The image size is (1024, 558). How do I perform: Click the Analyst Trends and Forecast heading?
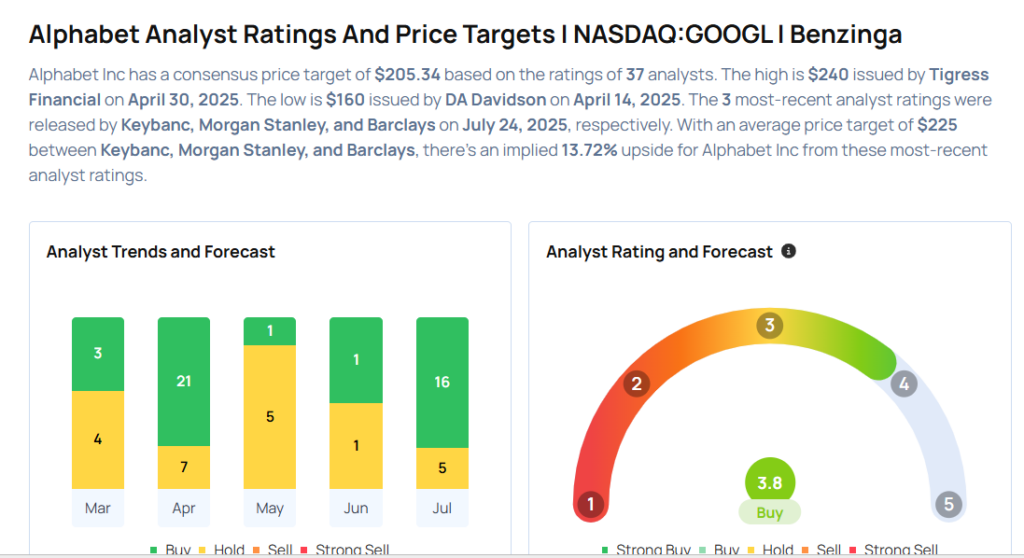(x=161, y=252)
